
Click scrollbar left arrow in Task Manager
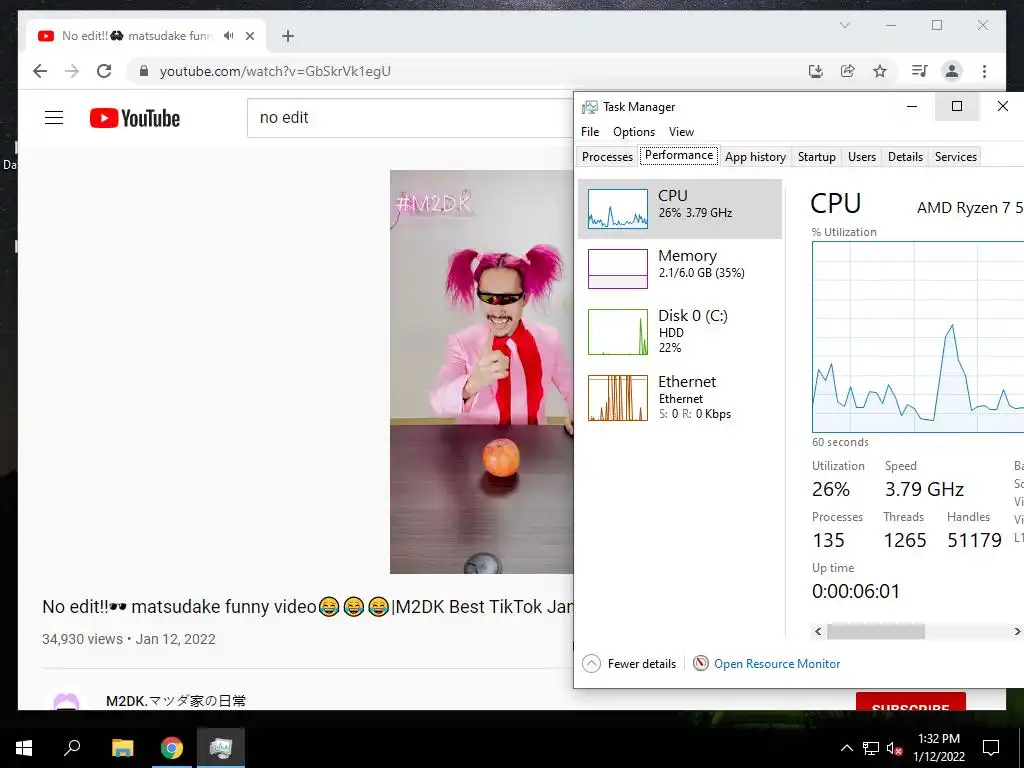pos(818,632)
